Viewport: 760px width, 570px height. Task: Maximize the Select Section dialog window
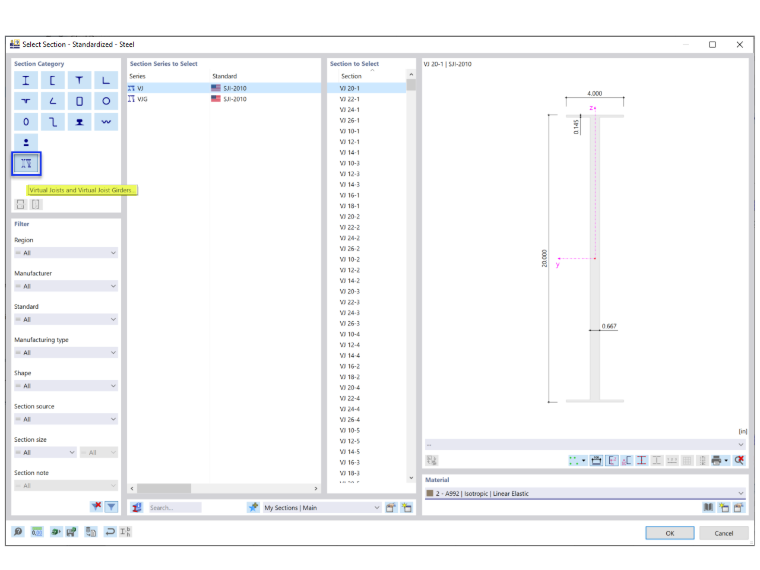coord(712,45)
